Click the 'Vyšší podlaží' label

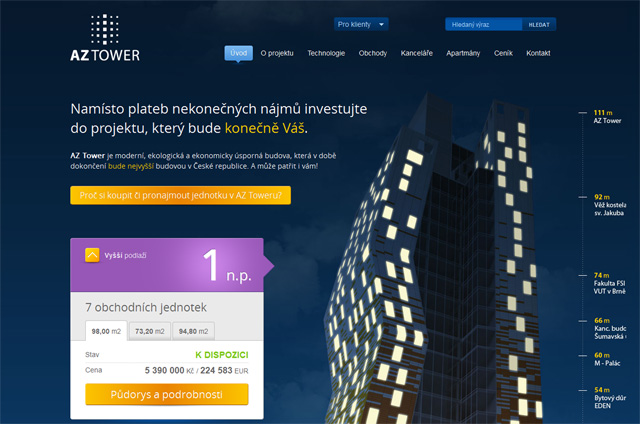pyautogui.click(x=125, y=255)
